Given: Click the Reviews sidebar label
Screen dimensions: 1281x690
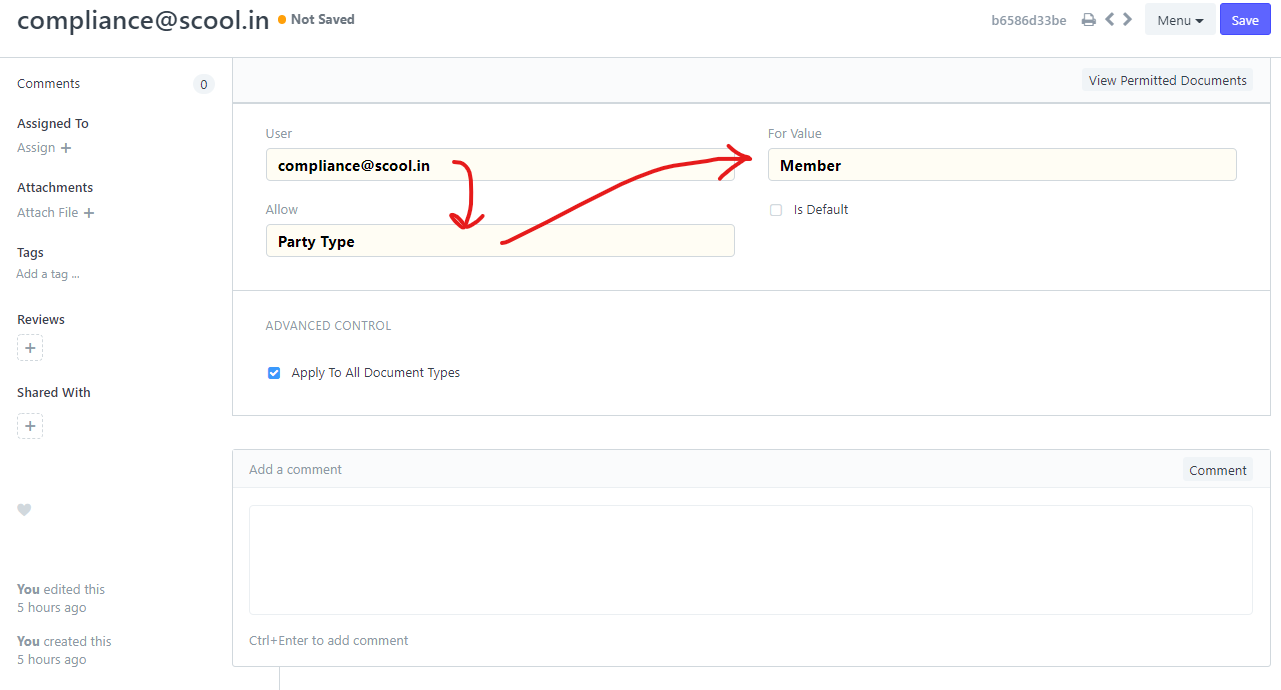Looking at the screenshot, I should click(x=41, y=320).
